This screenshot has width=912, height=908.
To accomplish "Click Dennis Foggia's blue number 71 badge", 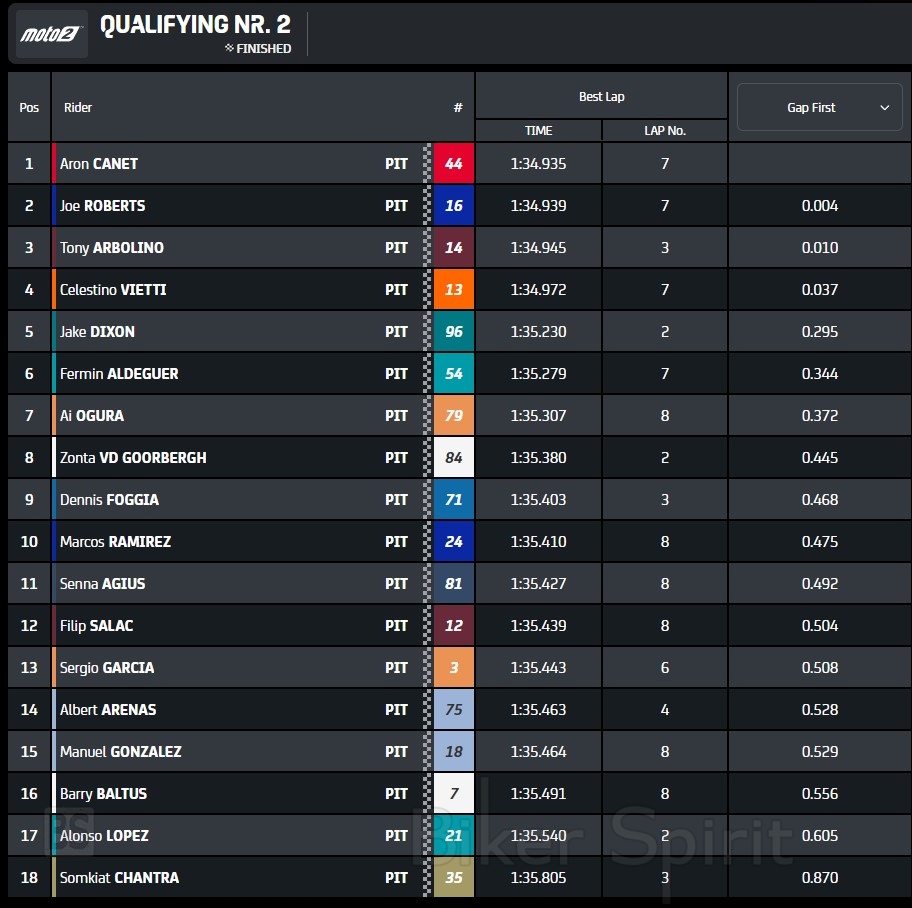I will coord(453,500).
